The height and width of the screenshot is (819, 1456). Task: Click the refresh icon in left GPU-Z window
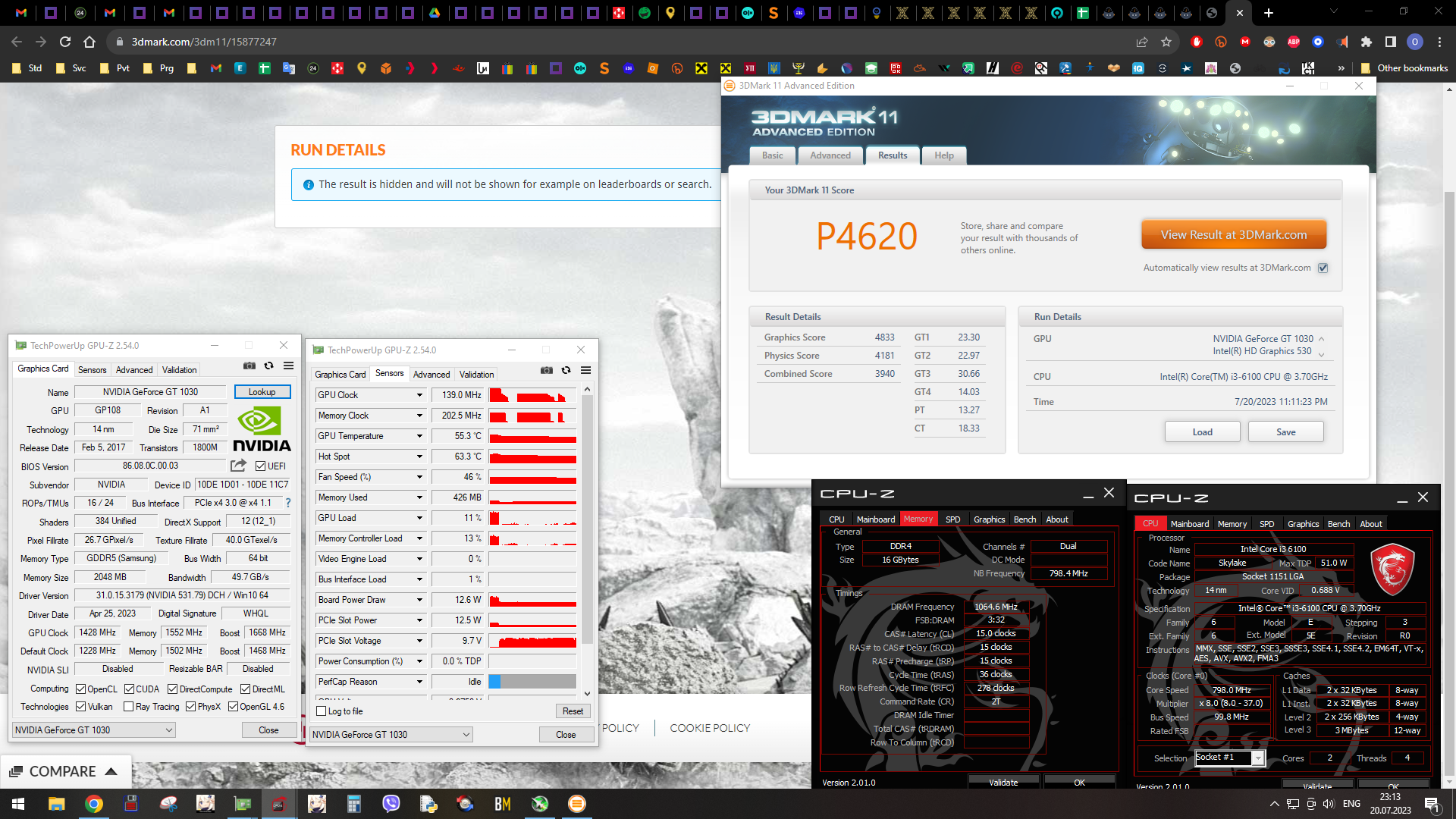coord(268,366)
